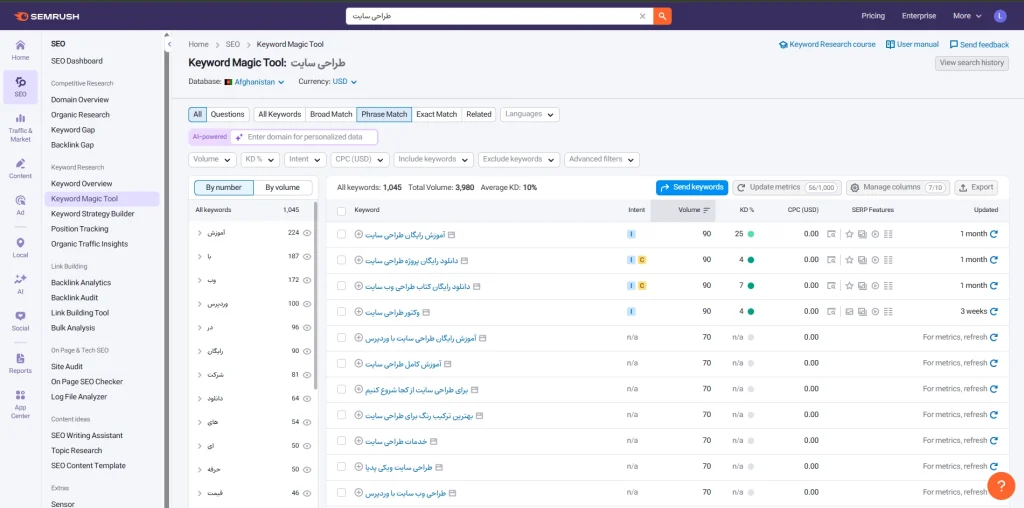Open Traffic & Market sidebar icon
Image resolution: width=1024 pixels, height=508 pixels.
tap(20, 127)
